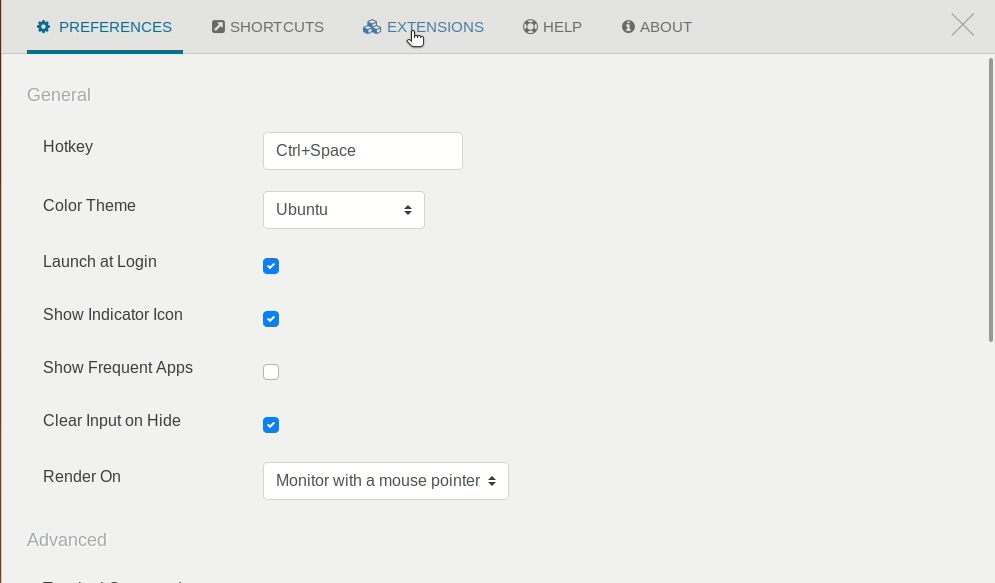
Task: Click the Extensions cubes icon
Action: click(x=372, y=27)
